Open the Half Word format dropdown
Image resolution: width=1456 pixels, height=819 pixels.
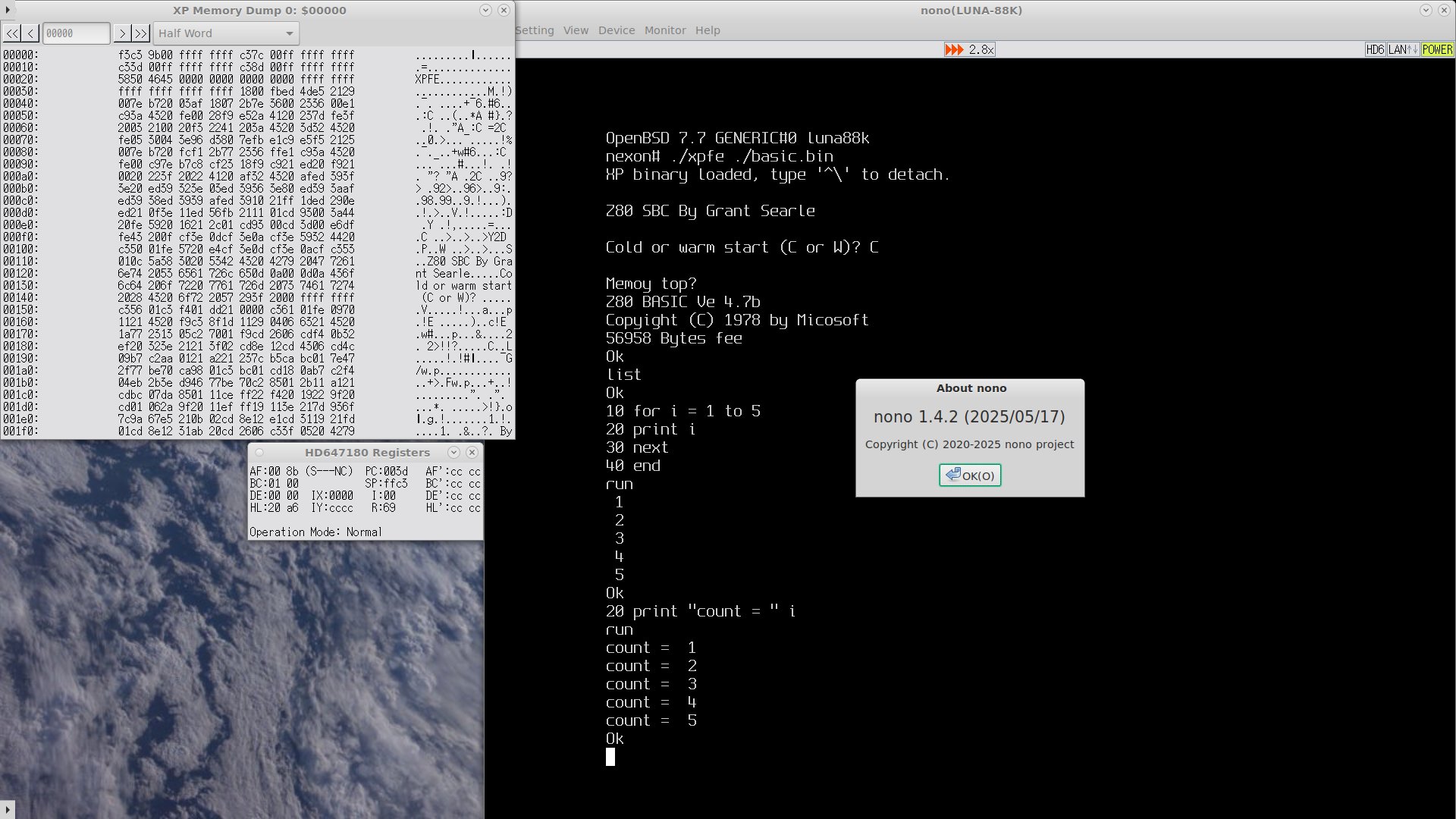(226, 33)
